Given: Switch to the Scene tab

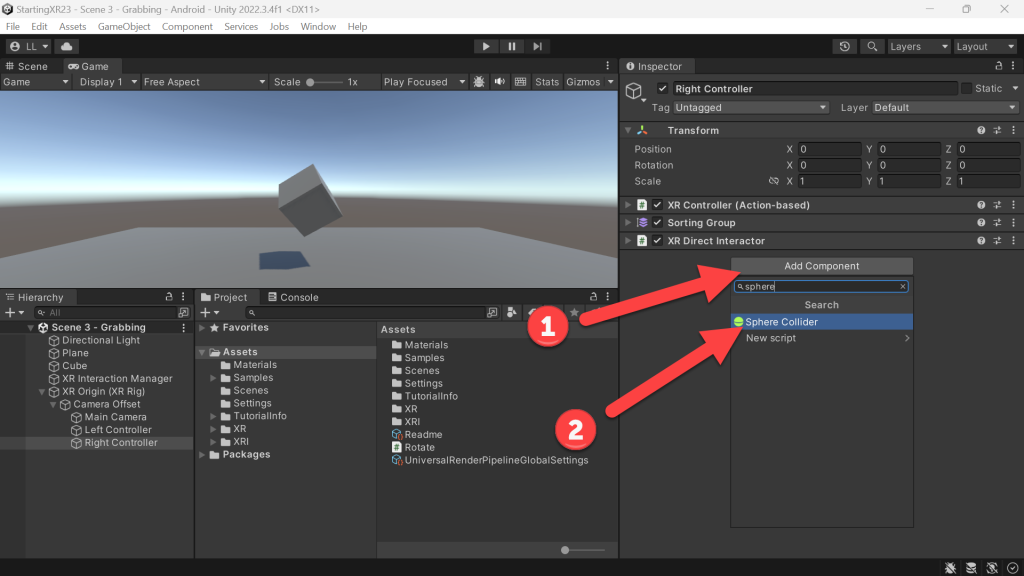Looking at the screenshot, I should point(27,66).
